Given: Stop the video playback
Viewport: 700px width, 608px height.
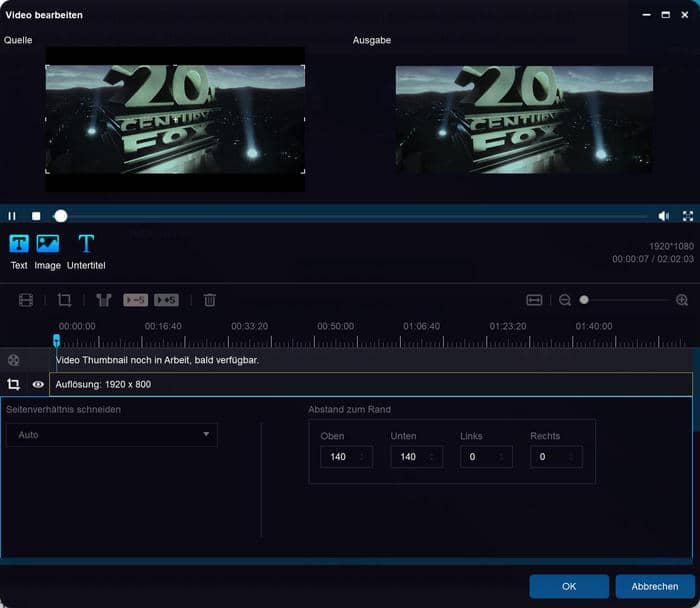Looking at the screenshot, I should pyautogui.click(x=36, y=216).
